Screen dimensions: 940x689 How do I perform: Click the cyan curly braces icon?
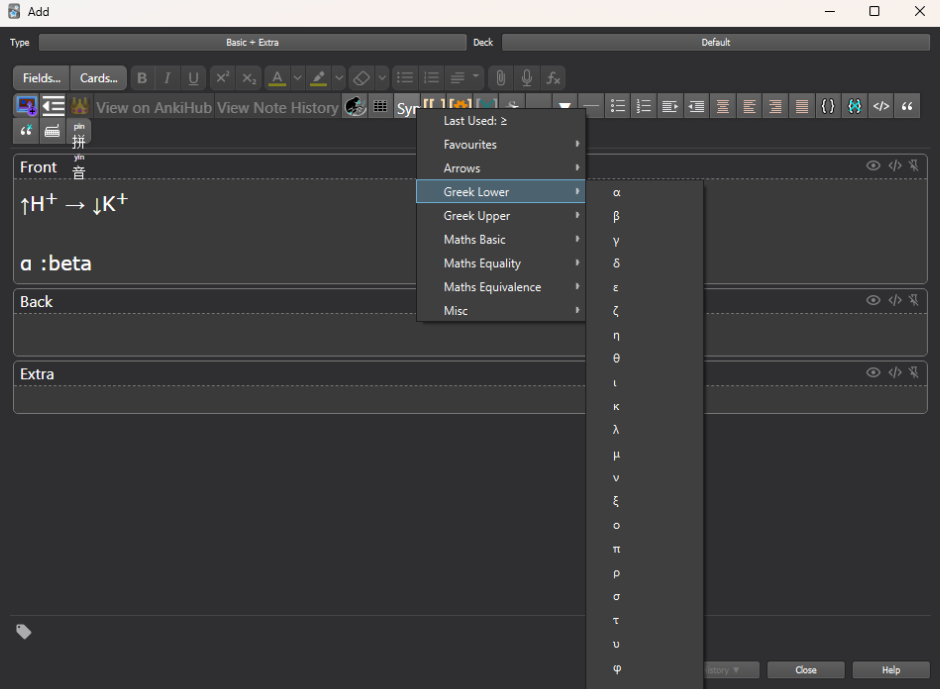[x=854, y=106]
